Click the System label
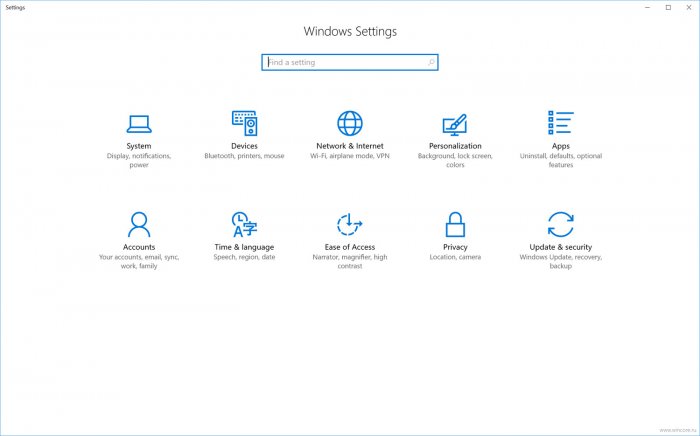 [x=139, y=146]
